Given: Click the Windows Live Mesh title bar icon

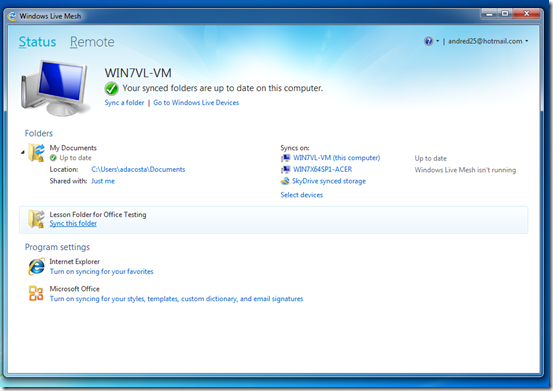Looking at the screenshot, I should 12,16.
